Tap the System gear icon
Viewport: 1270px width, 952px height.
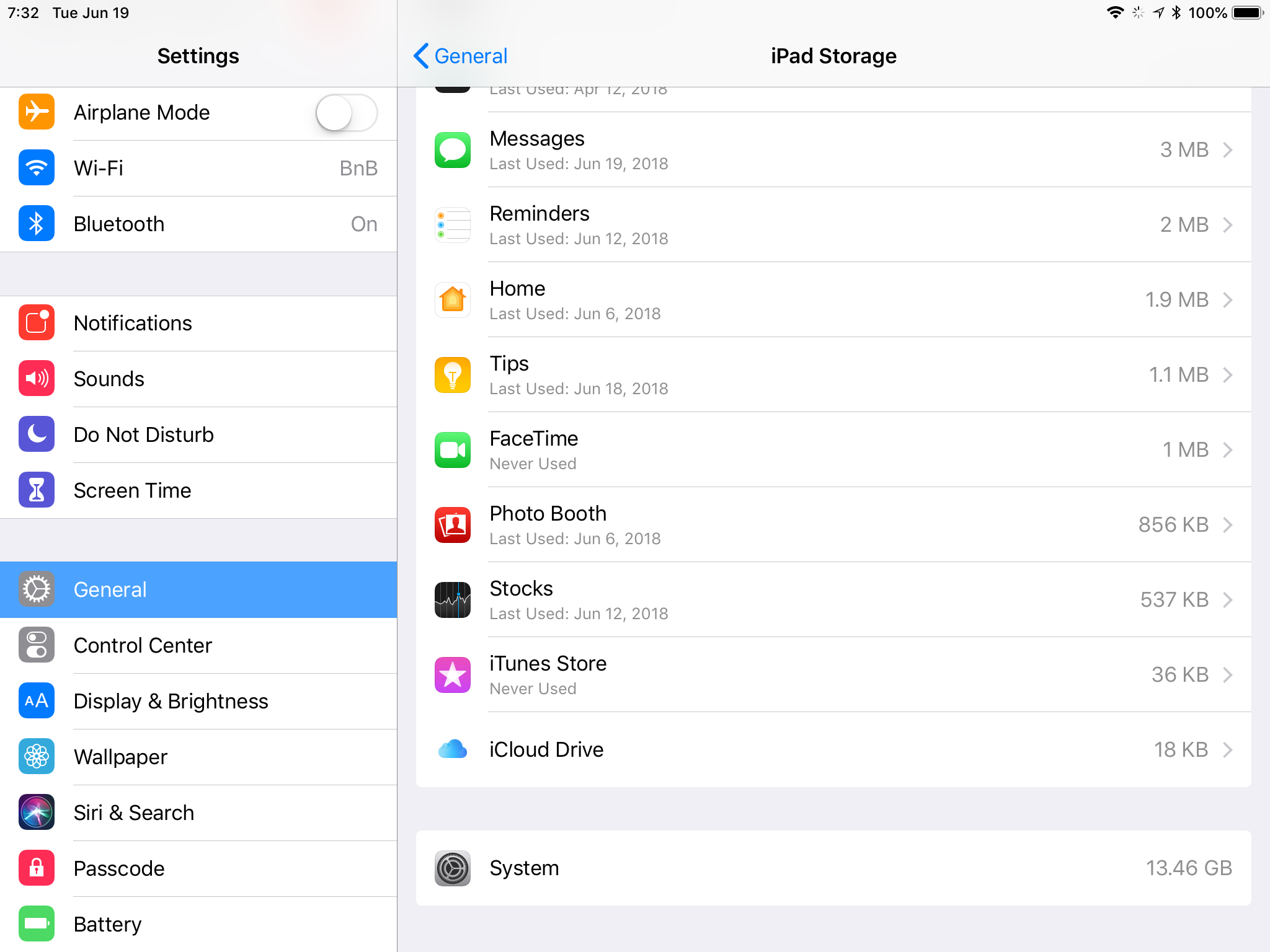point(453,868)
